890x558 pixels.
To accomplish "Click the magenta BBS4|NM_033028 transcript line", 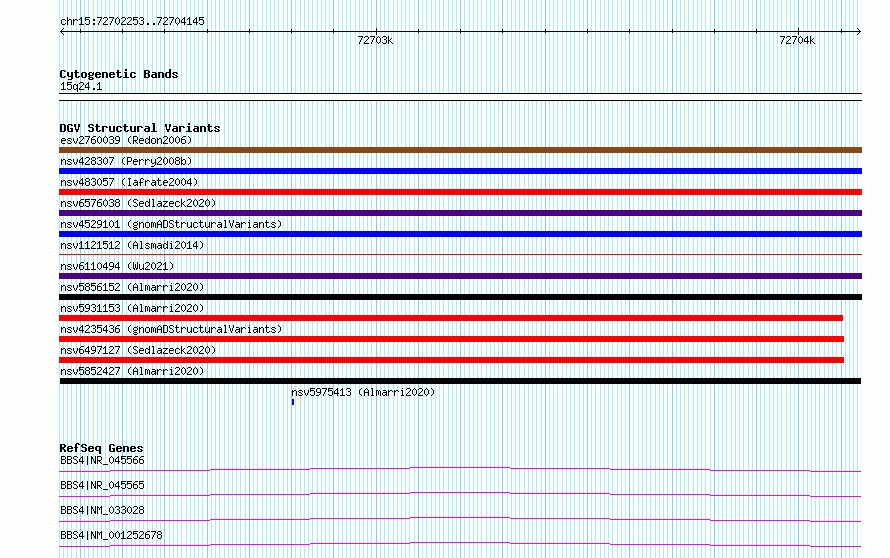I will [x=460, y=519].
